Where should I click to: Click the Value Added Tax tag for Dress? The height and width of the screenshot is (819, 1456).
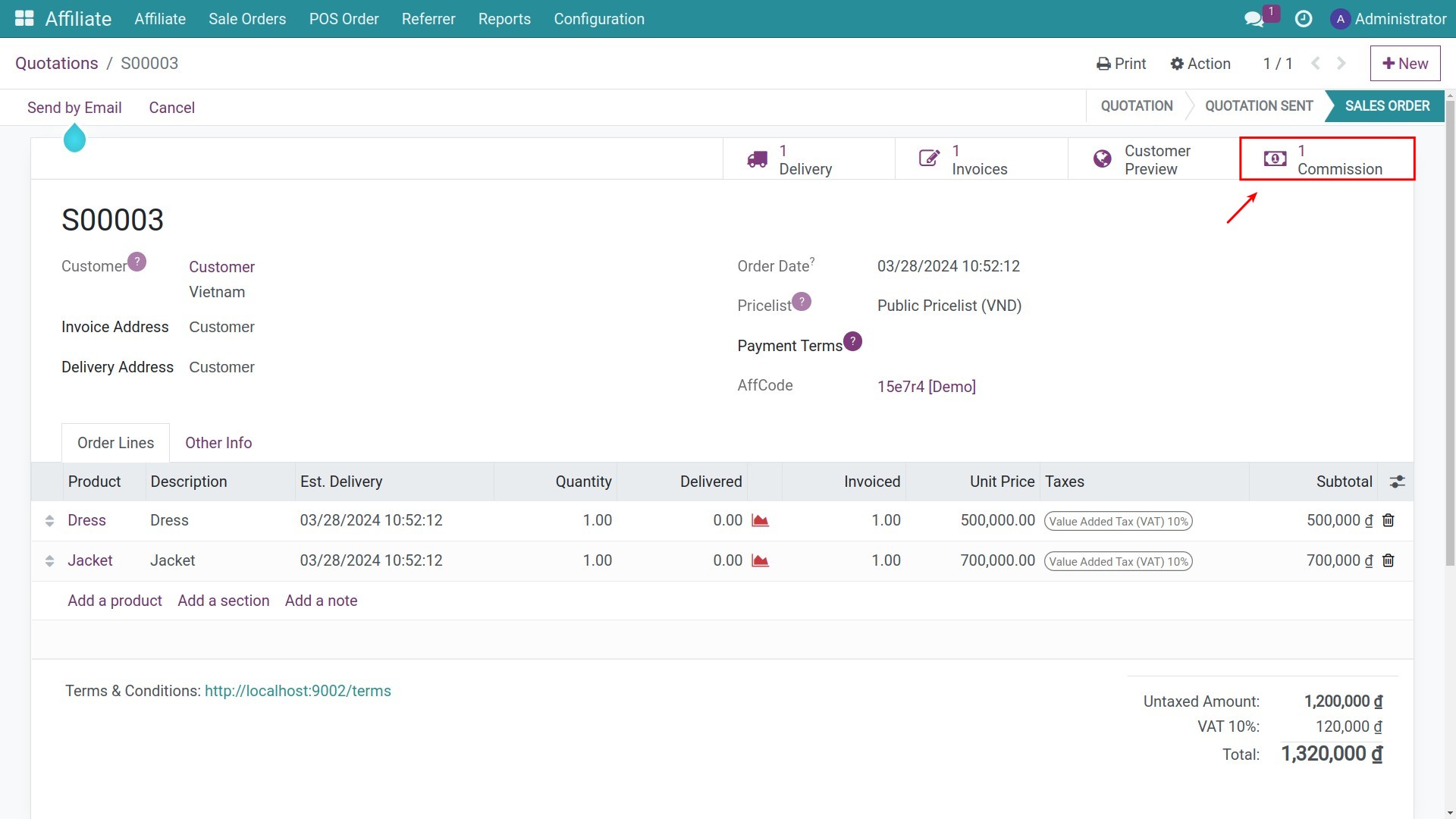1118,521
